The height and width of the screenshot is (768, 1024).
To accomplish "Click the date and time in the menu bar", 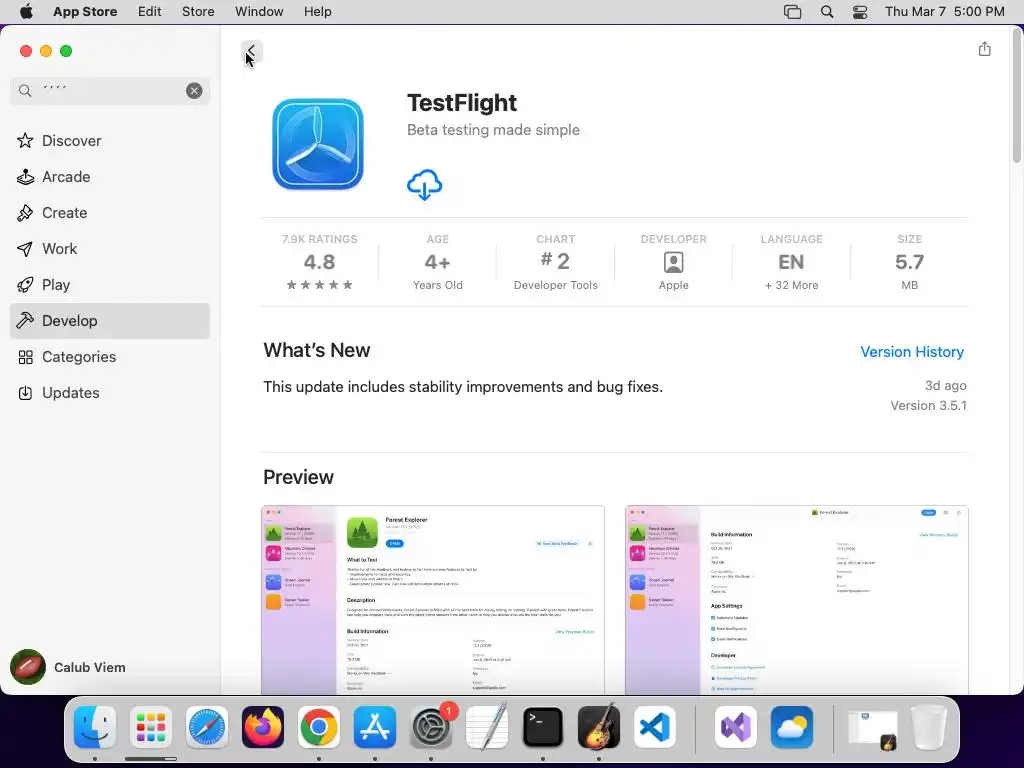I will 944,12.
